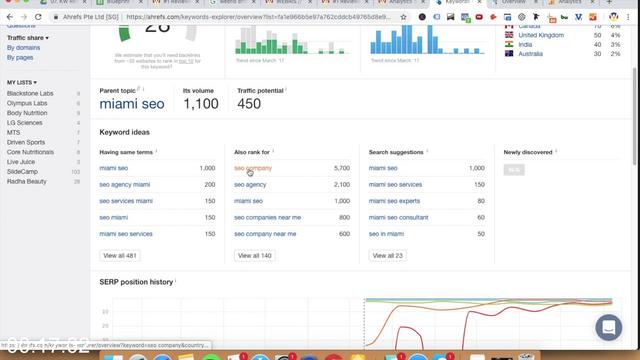Open seo company under Also rank for

[x=253, y=168]
